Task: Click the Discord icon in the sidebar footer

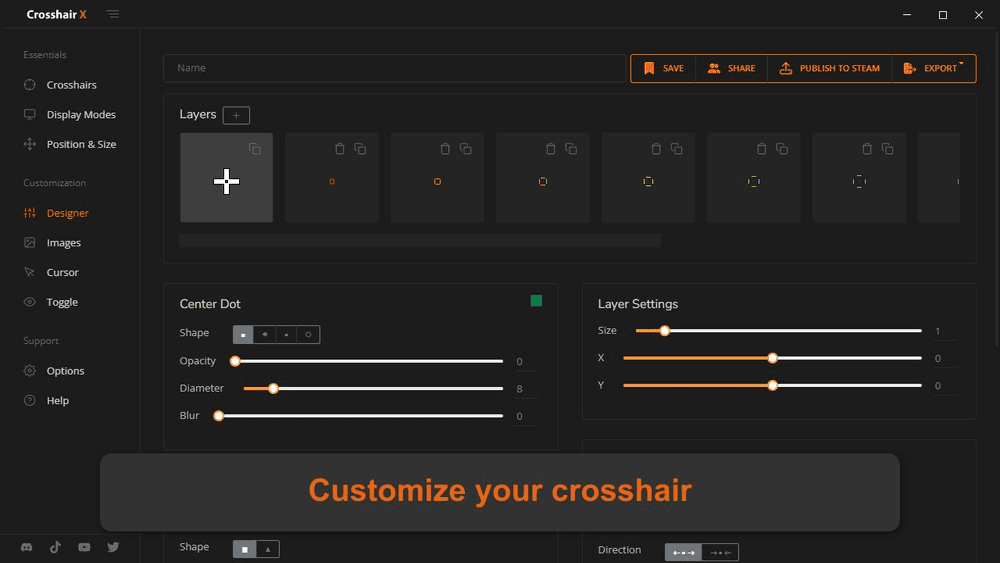Action: pyautogui.click(x=27, y=547)
